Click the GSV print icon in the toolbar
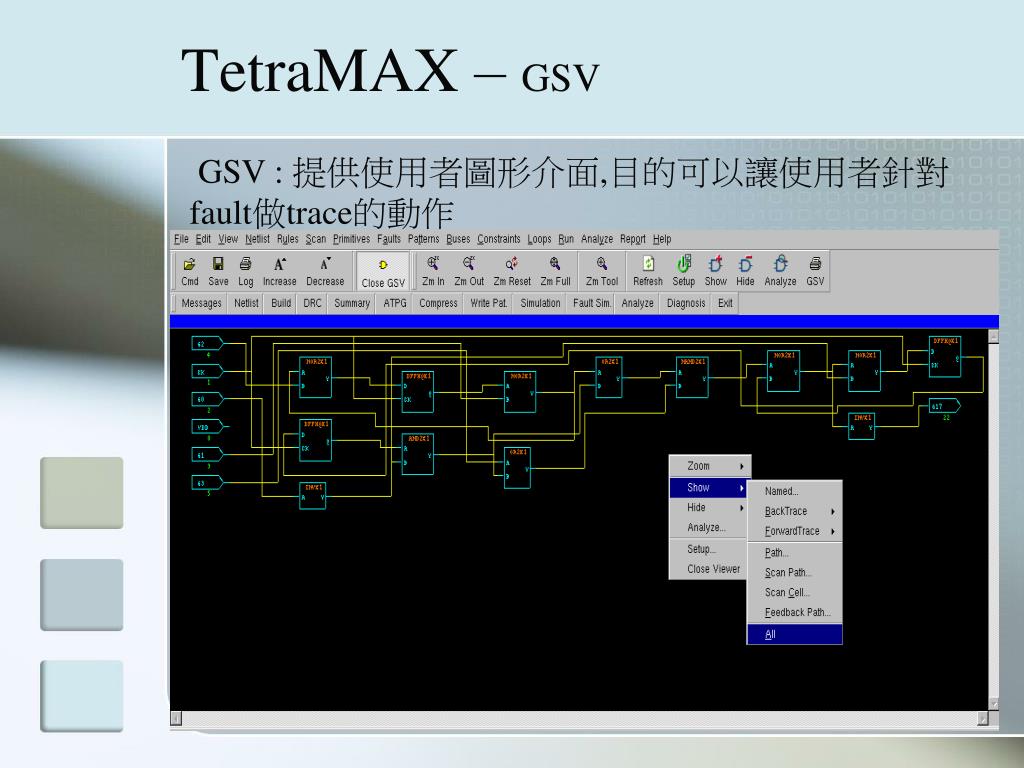The height and width of the screenshot is (768, 1024). 815,271
